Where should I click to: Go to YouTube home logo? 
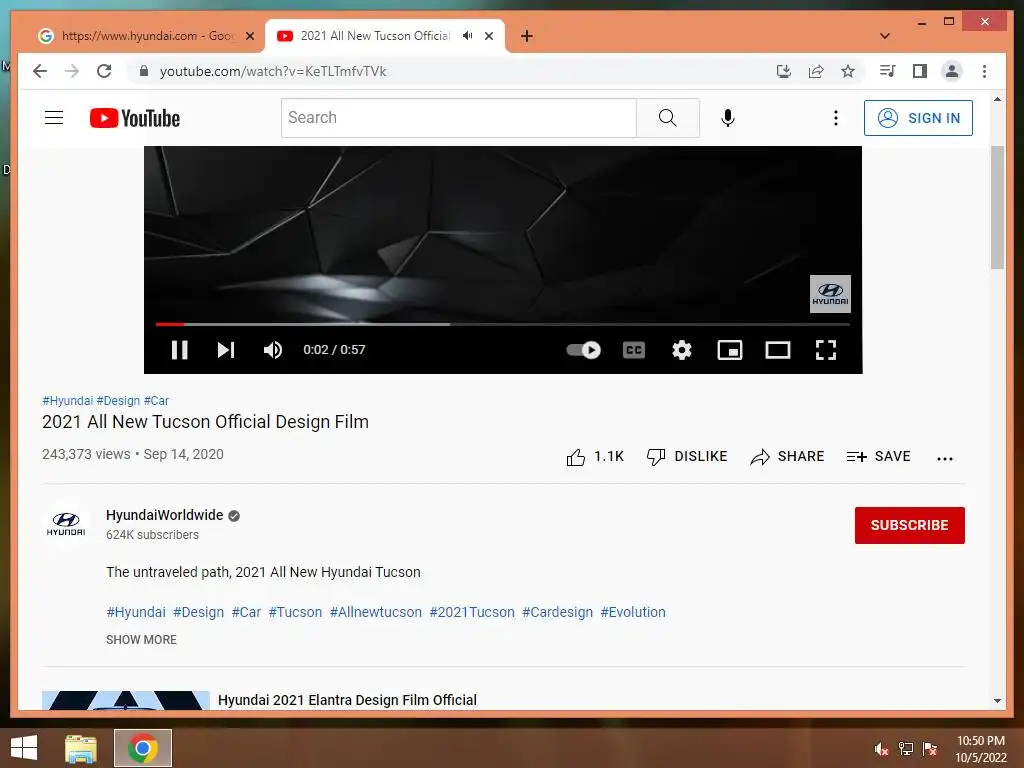(x=135, y=118)
